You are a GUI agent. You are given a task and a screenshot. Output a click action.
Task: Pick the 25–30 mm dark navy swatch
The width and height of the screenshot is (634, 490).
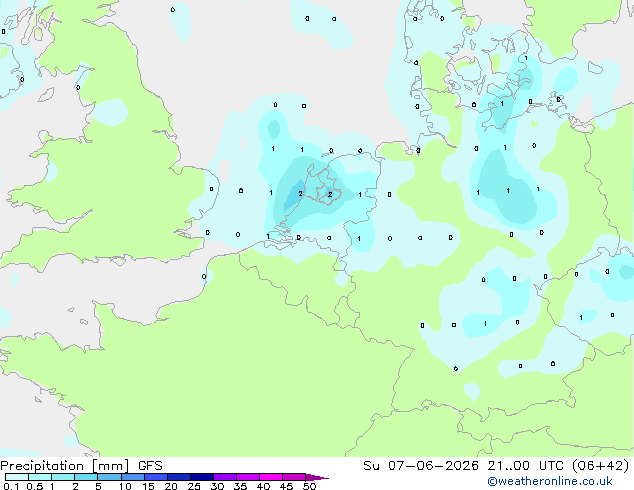[201, 477]
